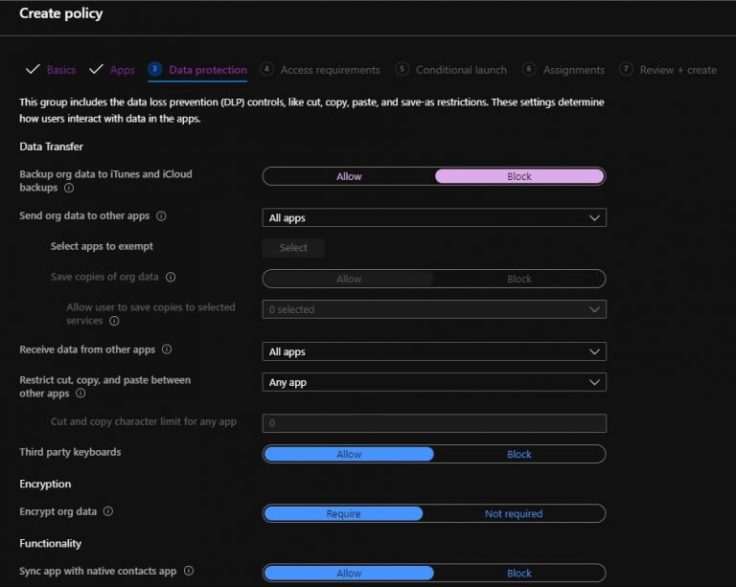The height and width of the screenshot is (587, 736).
Task: Click the Basics step checkmark icon
Action: click(32, 69)
